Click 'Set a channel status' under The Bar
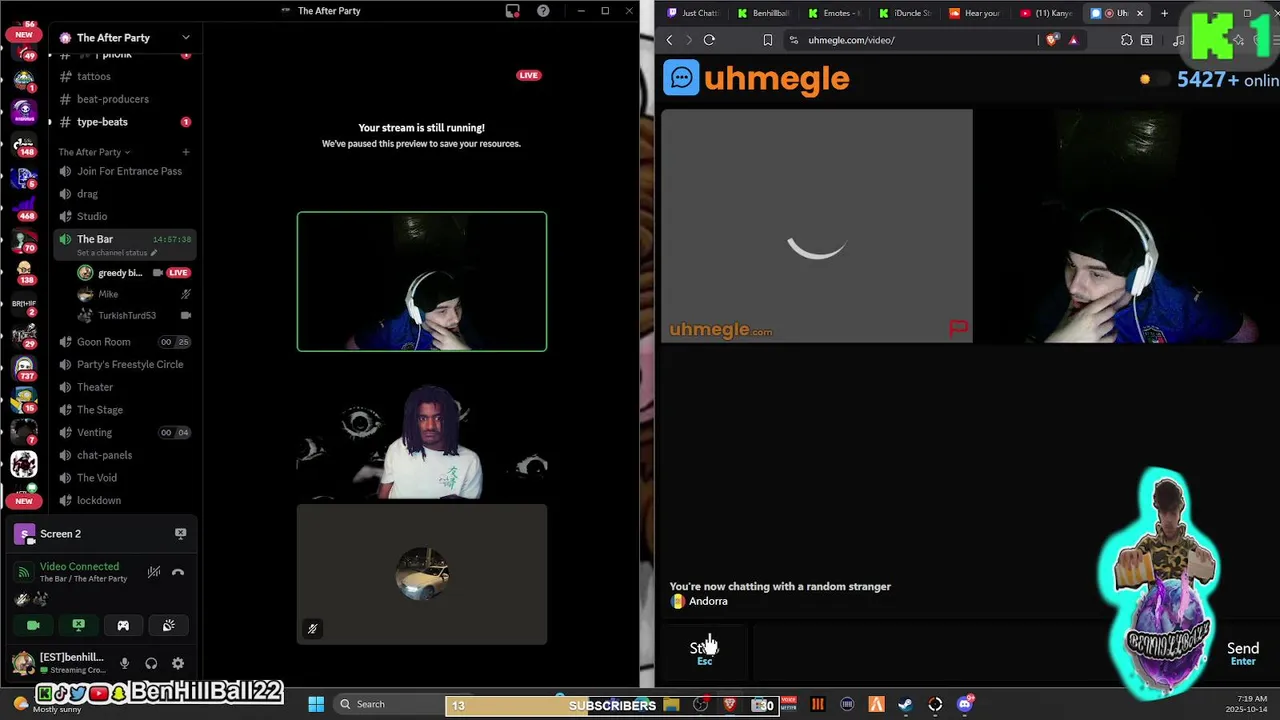The image size is (1280, 720). pyautogui.click(x=116, y=253)
